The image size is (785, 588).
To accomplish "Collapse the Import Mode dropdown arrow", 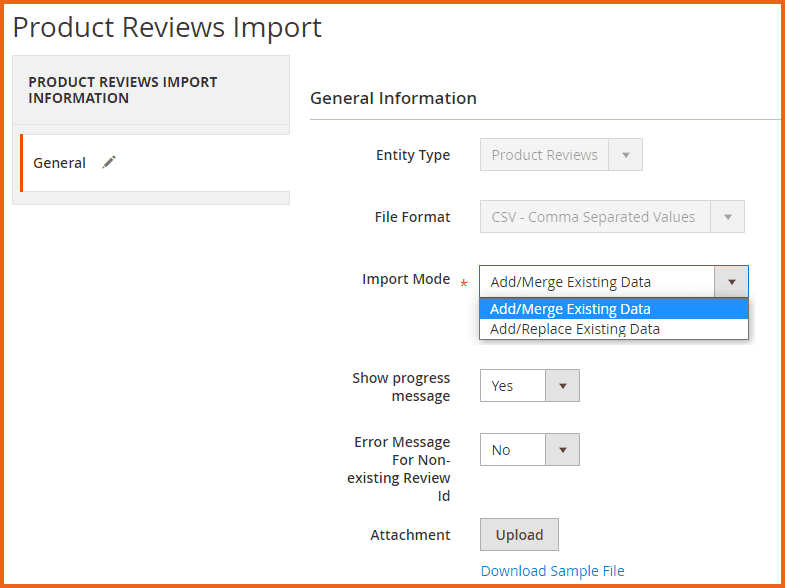I will pos(731,282).
